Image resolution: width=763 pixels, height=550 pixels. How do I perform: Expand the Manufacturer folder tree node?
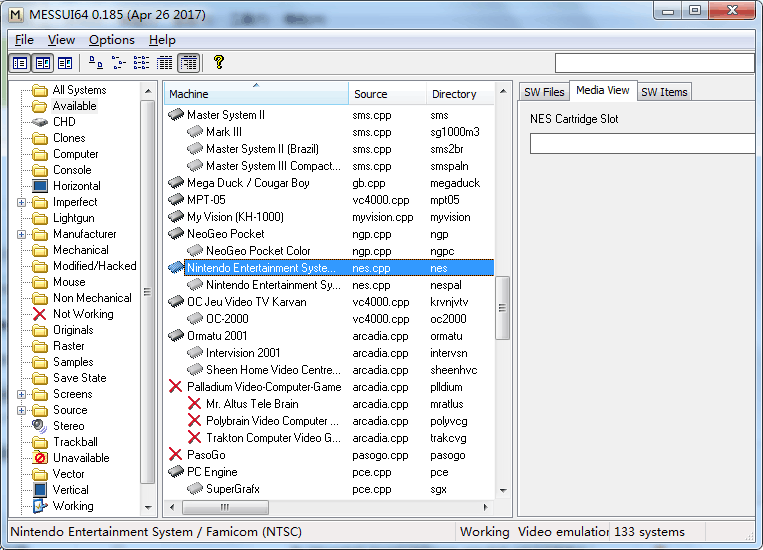(x=22, y=234)
